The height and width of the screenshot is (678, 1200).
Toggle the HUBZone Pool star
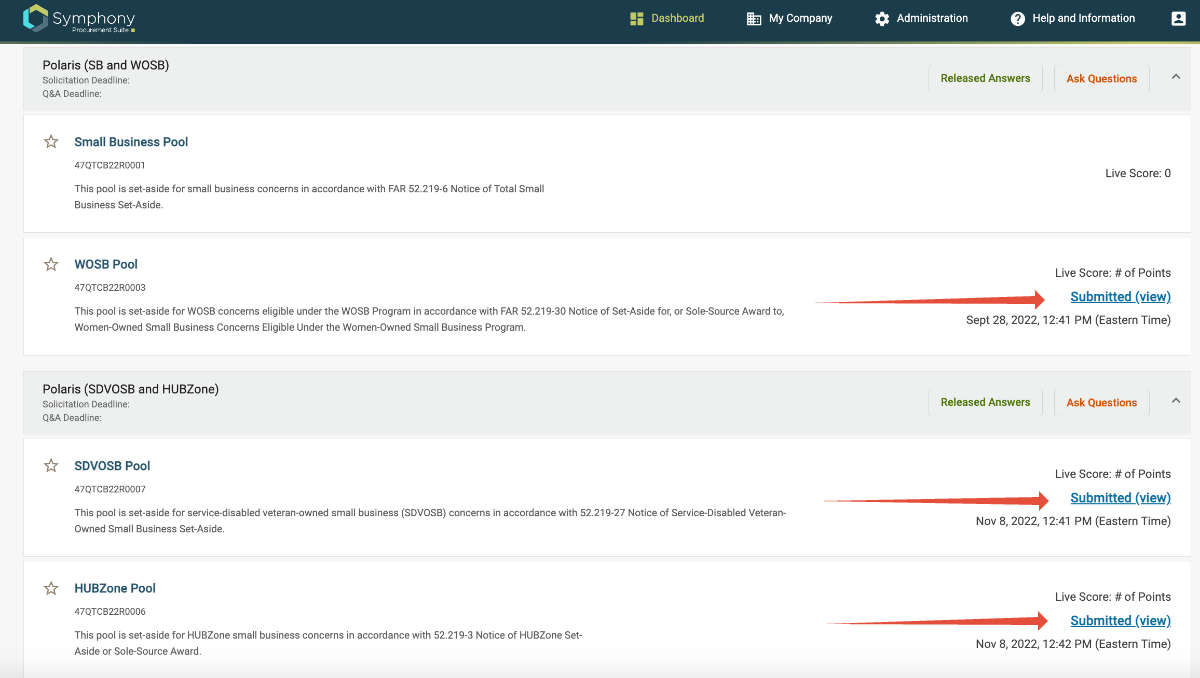pyautogui.click(x=51, y=588)
